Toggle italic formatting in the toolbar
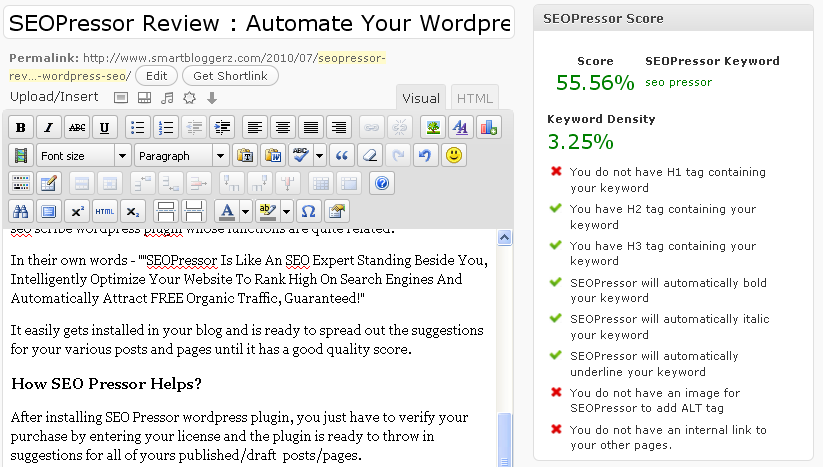823x467 pixels. coord(49,128)
